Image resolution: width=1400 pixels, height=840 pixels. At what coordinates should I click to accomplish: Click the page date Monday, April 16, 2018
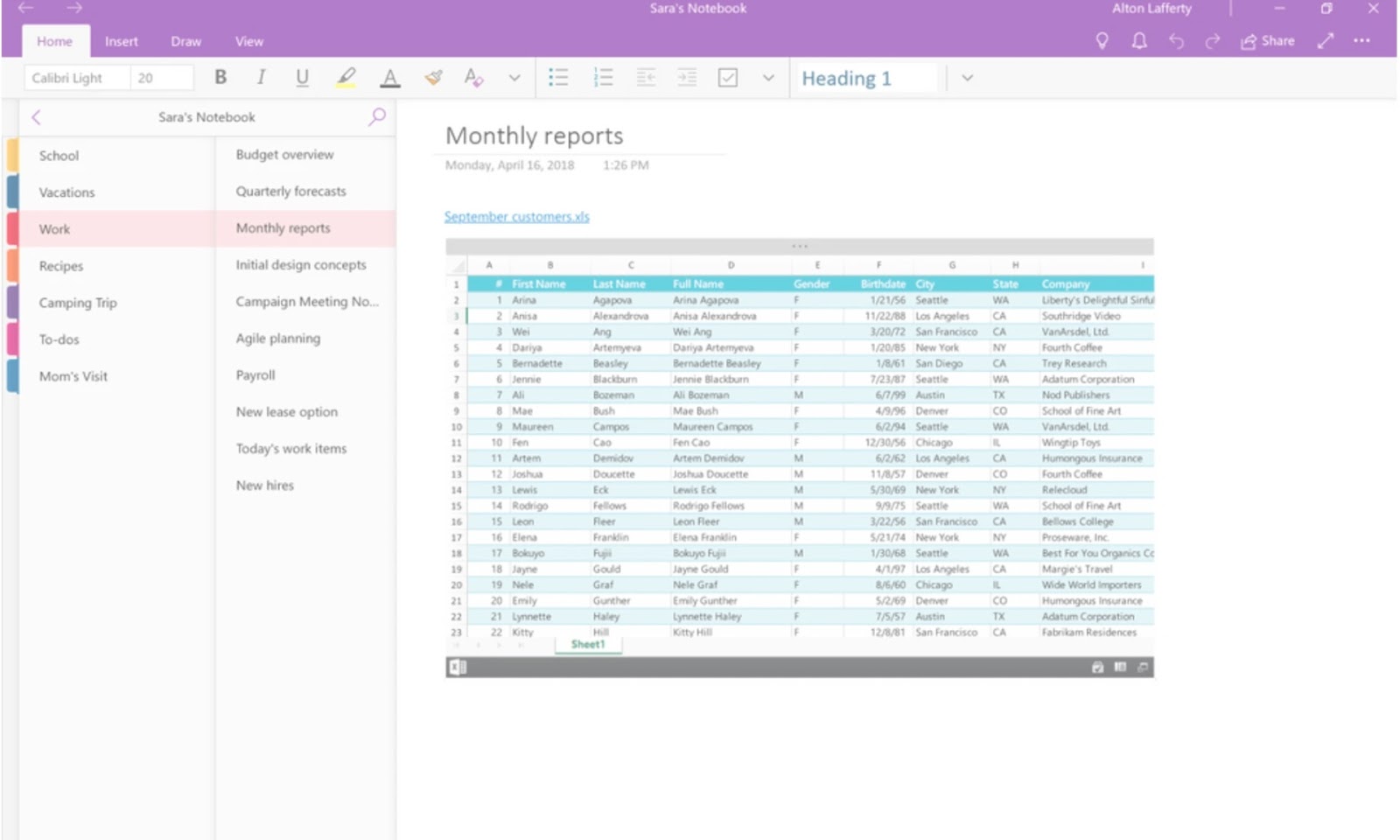click(509, 164)
